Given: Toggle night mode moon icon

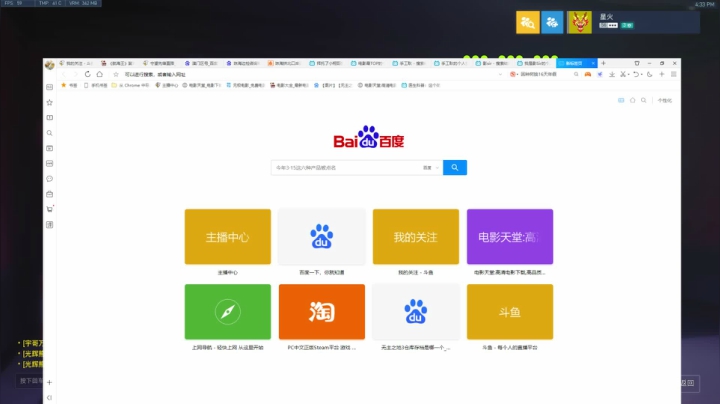Looking at the screenshot, I should coord(649,74).
